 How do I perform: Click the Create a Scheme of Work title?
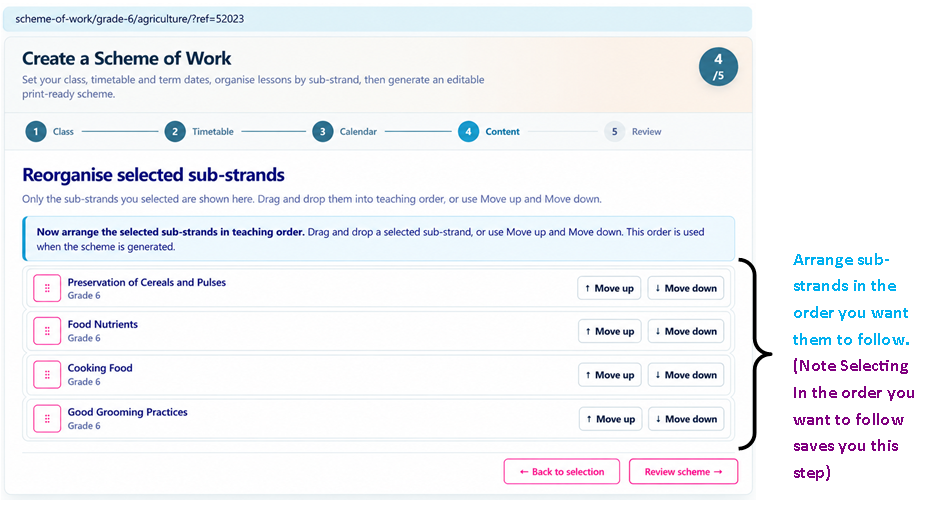[x=126, y=58]
